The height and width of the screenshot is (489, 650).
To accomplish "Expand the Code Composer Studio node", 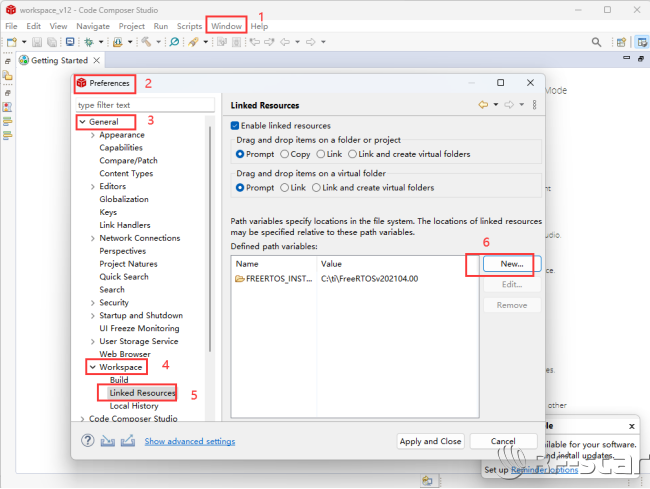I will point(82,419).
